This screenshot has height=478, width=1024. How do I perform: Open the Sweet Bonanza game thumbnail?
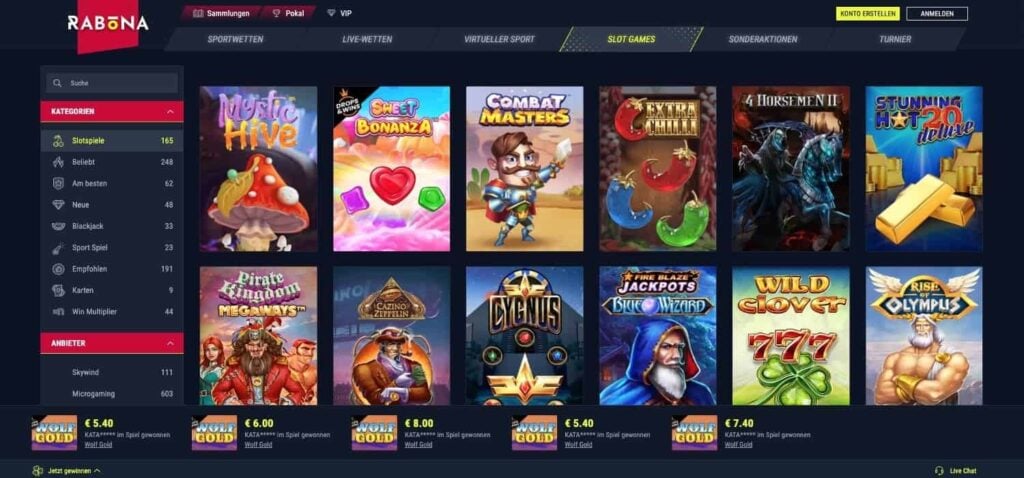(x=391, y=168)
